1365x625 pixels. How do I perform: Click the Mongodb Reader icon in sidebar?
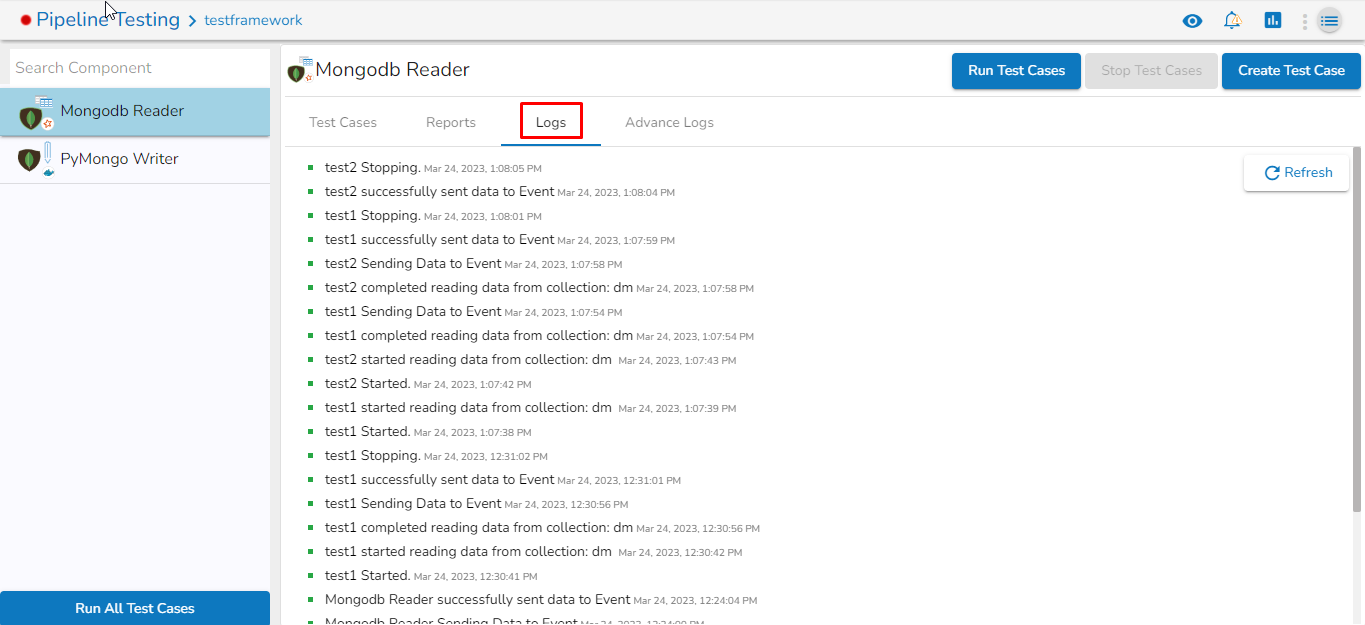(x=35, y=113)
